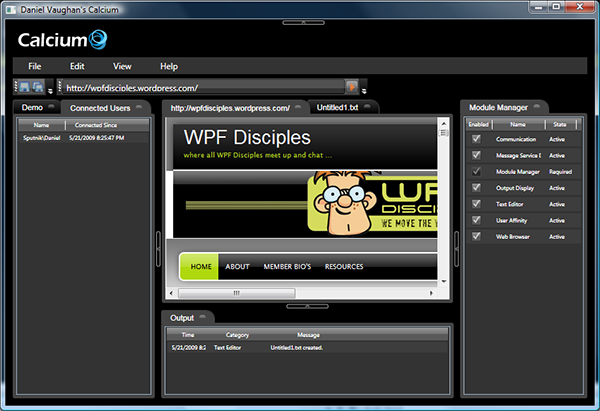
Task: Uncheck the User Affinity module
Action: point(476,220)
